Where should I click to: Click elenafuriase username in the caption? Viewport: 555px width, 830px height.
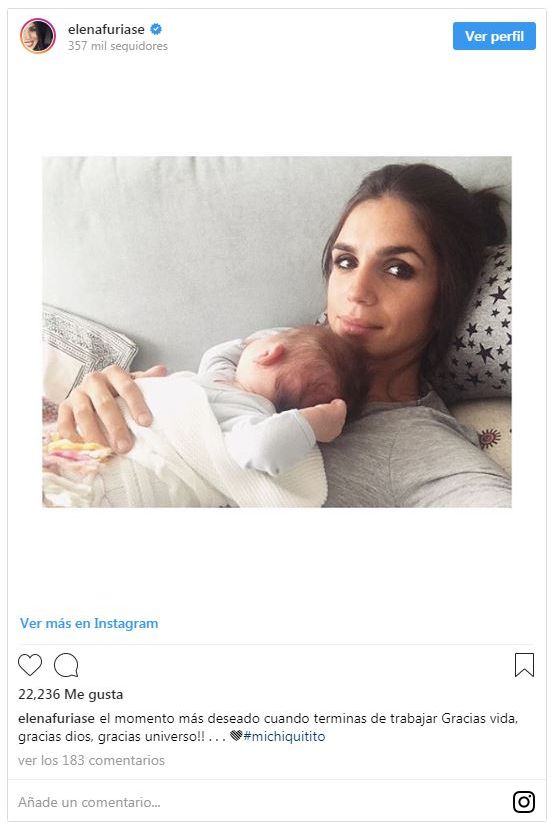pyautogui.click(x=56, y=718)
